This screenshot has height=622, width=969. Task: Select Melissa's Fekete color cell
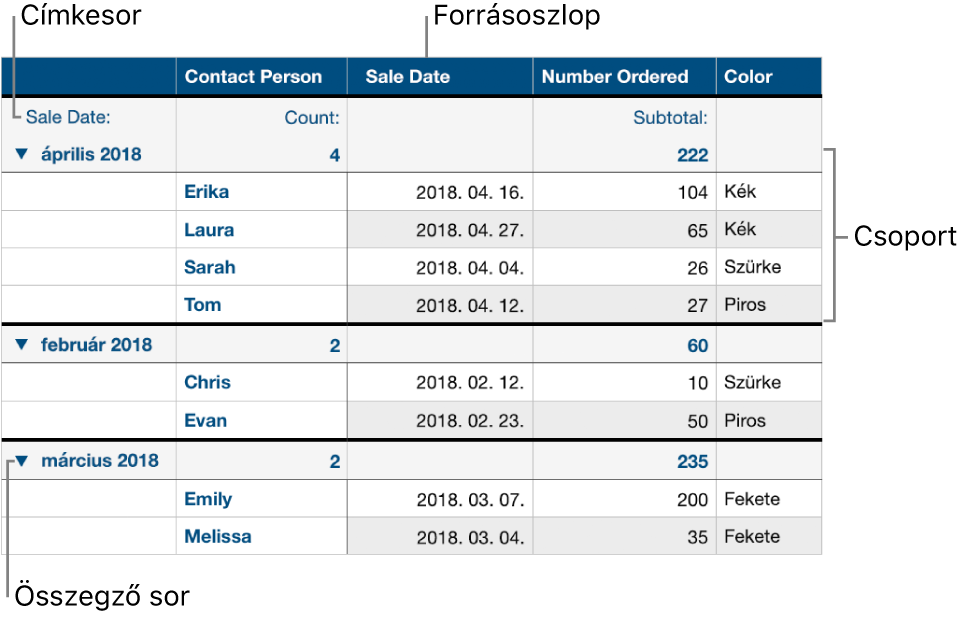pyautogui.click(x=769, y=537)
